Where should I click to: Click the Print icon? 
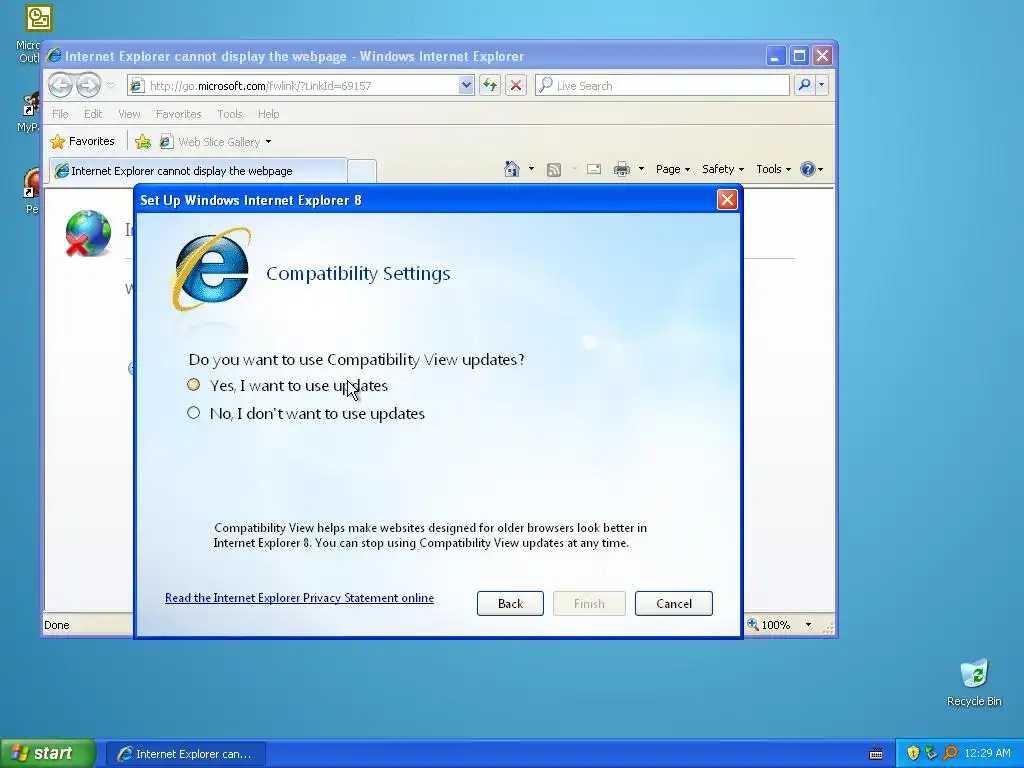pos(622,169)
